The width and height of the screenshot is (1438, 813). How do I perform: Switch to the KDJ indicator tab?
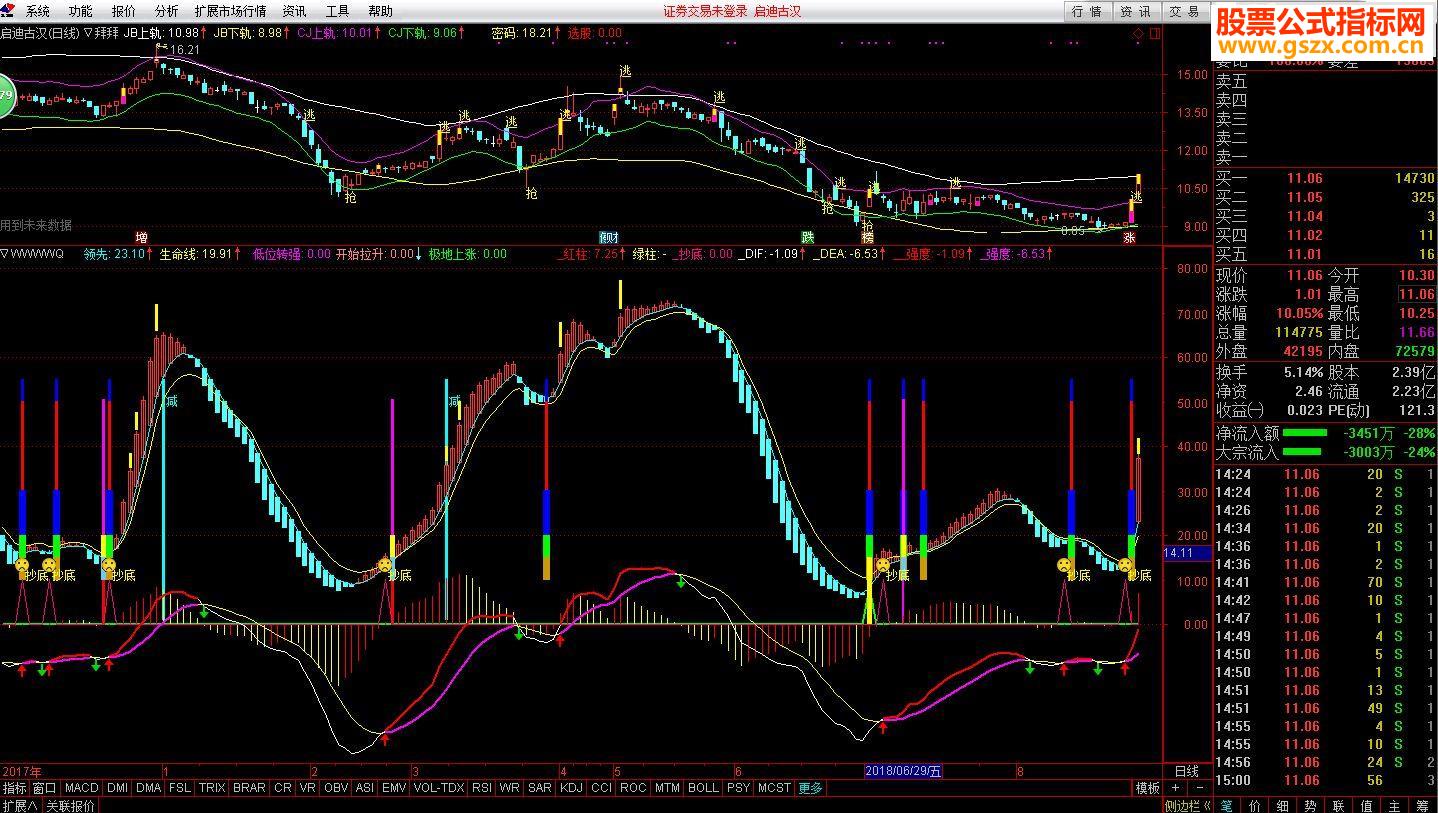571,788
